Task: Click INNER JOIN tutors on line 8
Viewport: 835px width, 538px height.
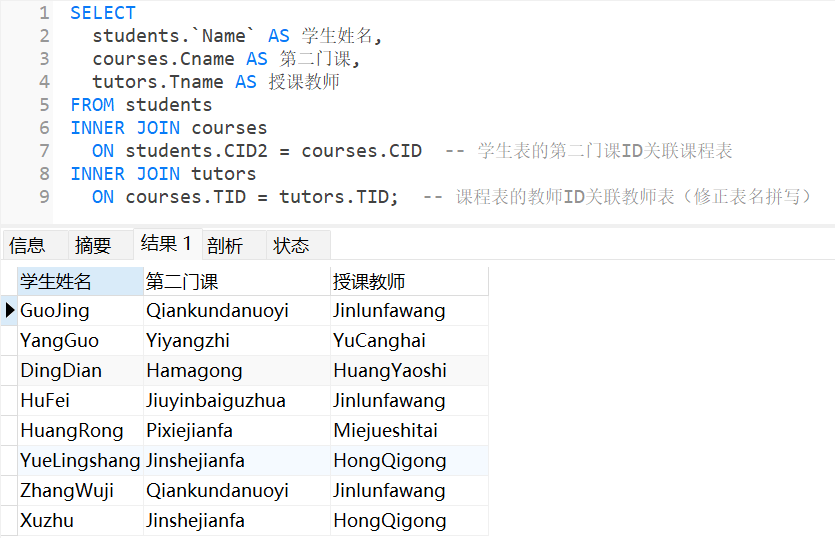Action: [x=163, y=174]
